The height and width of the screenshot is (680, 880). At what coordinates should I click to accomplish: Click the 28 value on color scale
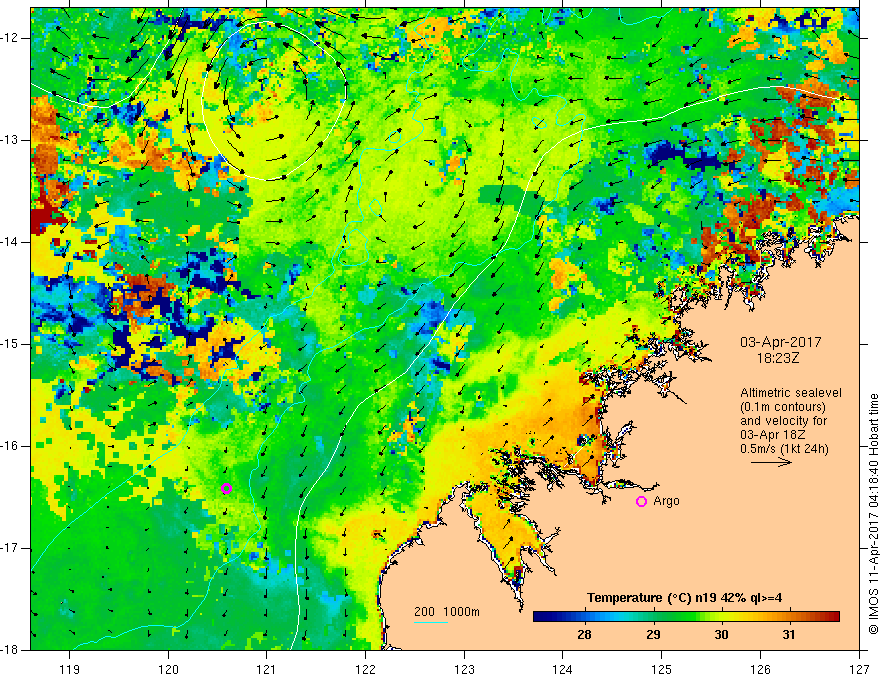tap(584, 635)
